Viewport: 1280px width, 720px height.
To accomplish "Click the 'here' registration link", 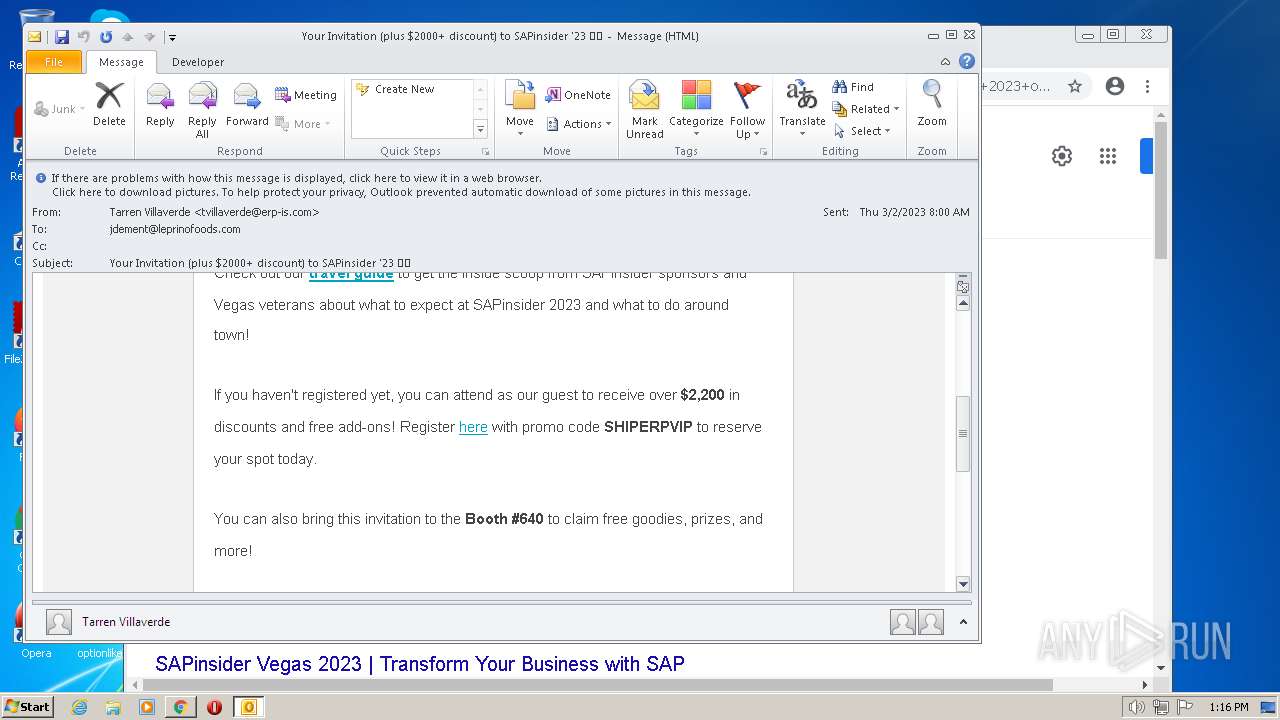I will [x=473, y=427].
